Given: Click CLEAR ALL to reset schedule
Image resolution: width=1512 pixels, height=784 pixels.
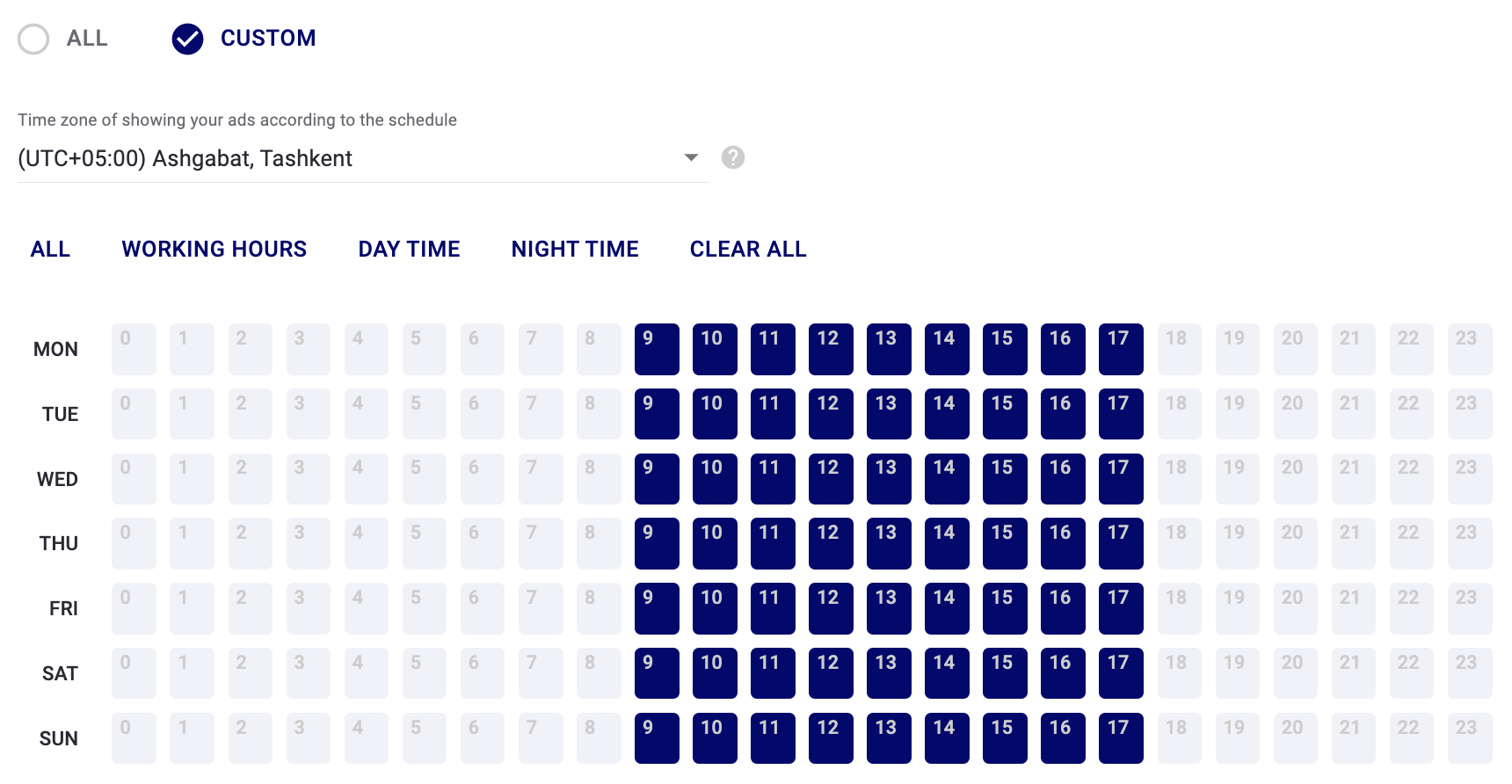Looking at the screenshot, I should 748,250.
